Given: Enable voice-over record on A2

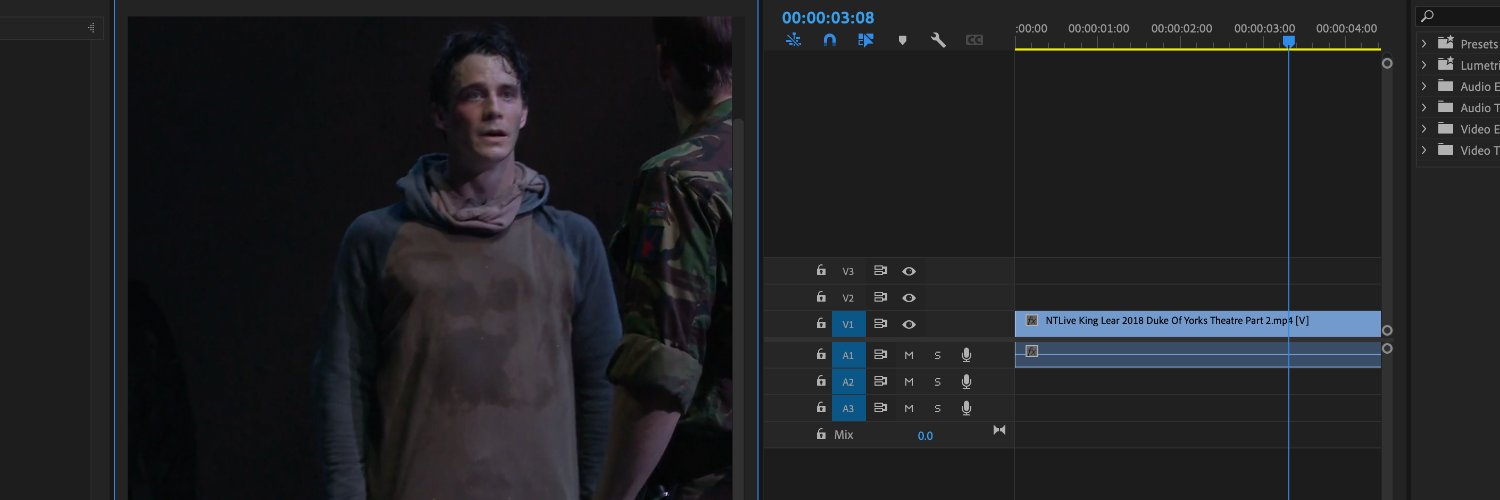Looking at the screenshot, I should pyautogui.click(x=966, y=381).
